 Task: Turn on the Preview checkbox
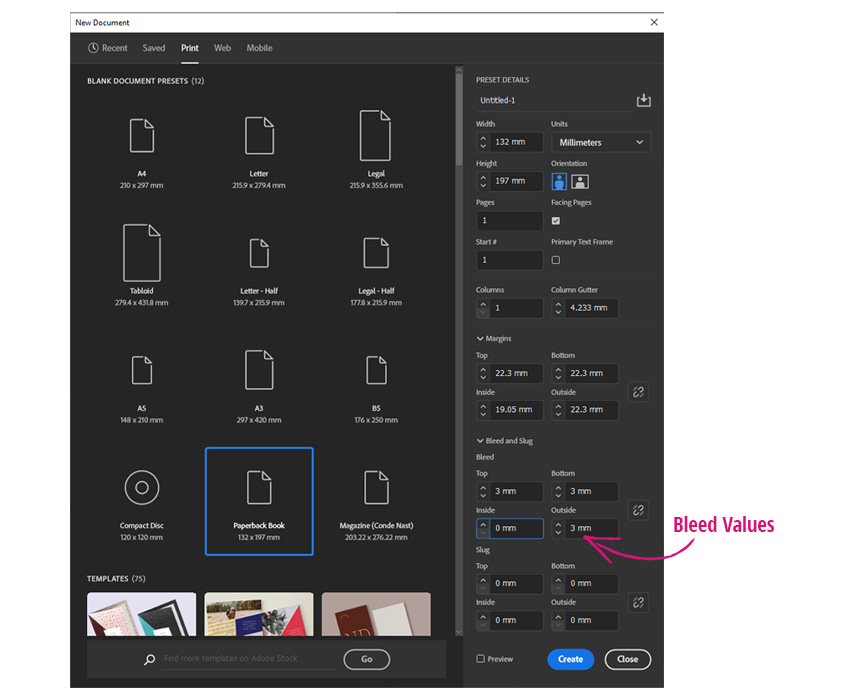(x=480, y=659)
